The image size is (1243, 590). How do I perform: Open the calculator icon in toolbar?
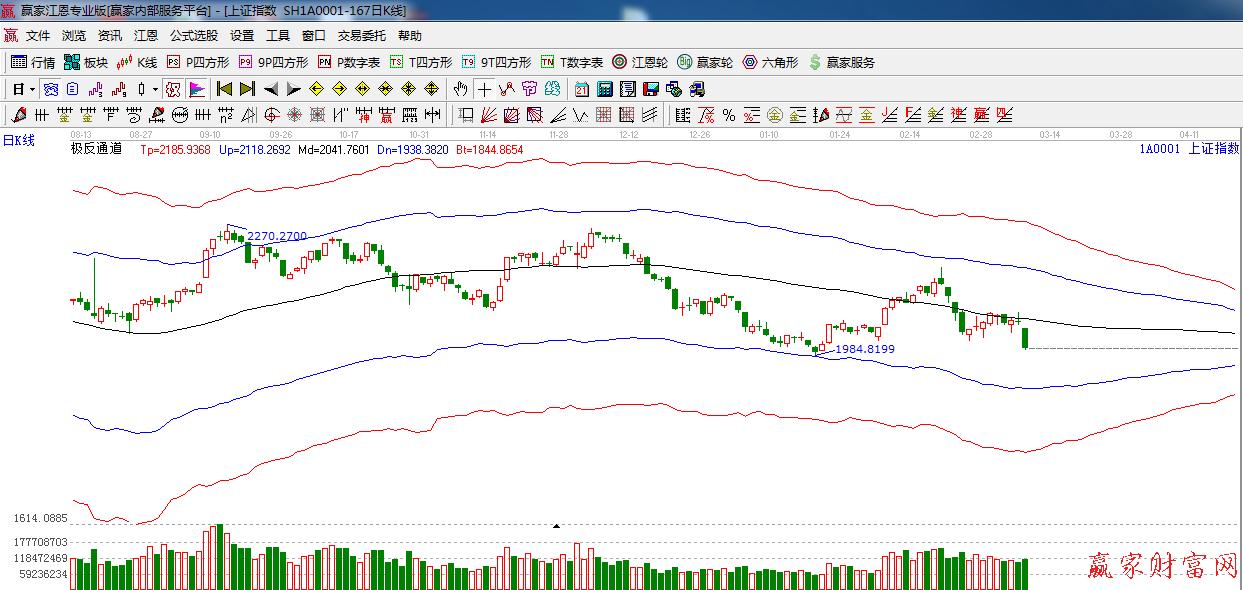point(604,89)
